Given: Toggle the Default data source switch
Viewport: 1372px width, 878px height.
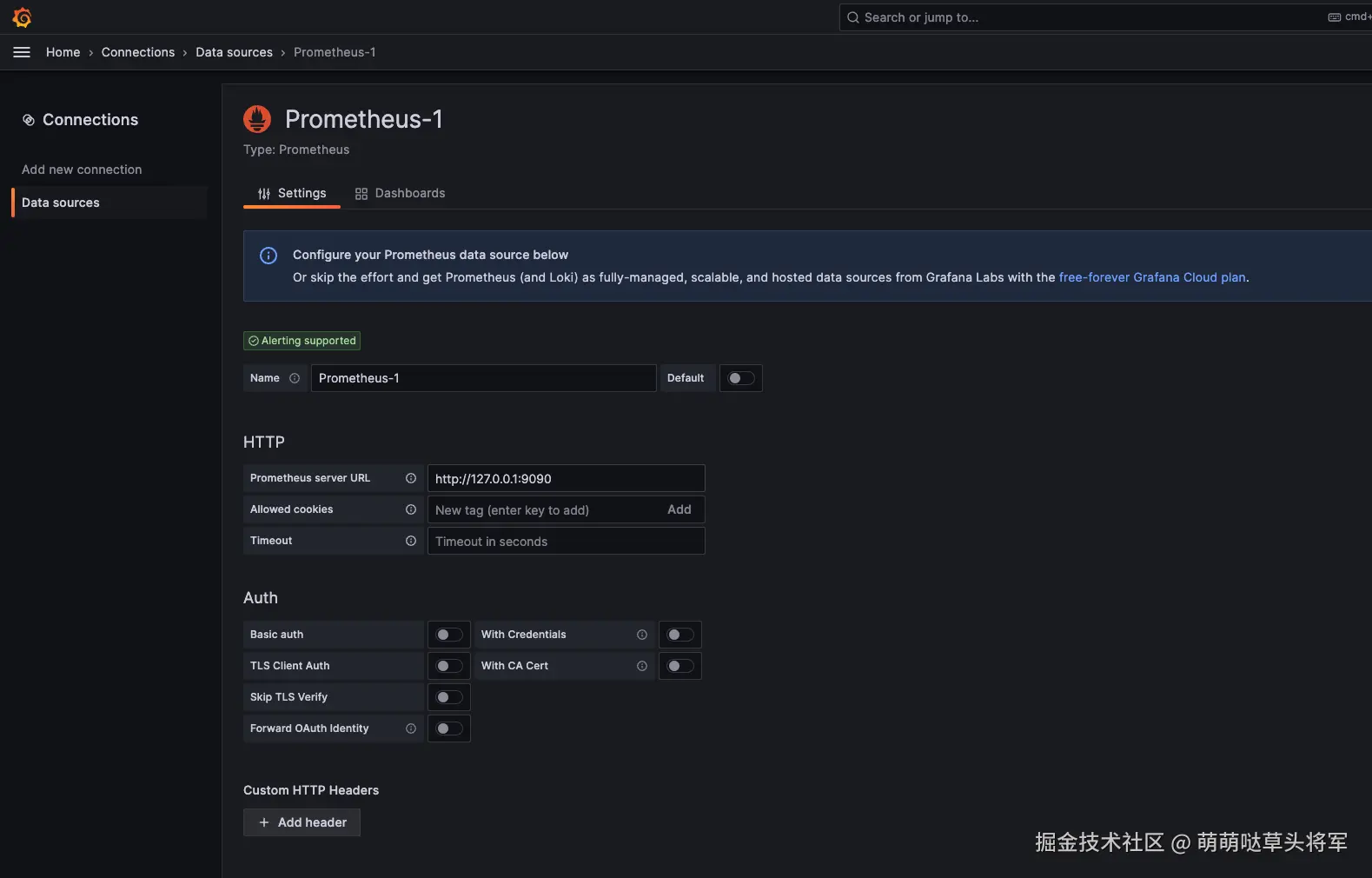Looking at the screenshot, I should coord(741,378).
